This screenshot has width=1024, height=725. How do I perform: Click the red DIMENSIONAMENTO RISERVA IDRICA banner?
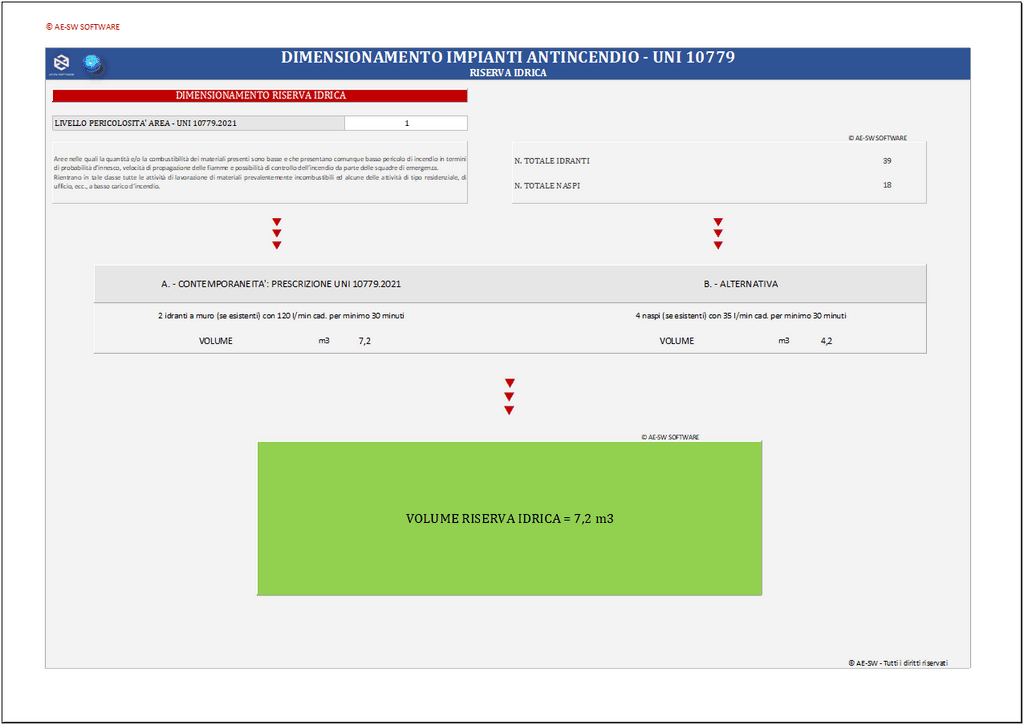coord(260,96)
